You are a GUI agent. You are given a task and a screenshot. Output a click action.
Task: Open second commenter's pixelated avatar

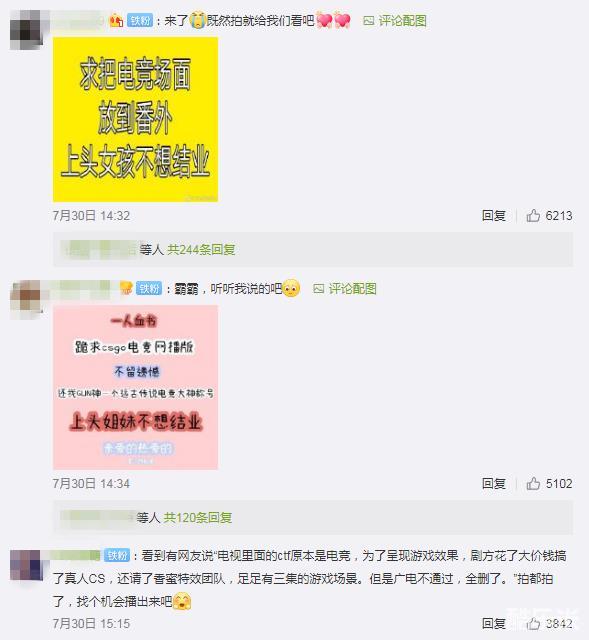(26, 299)
